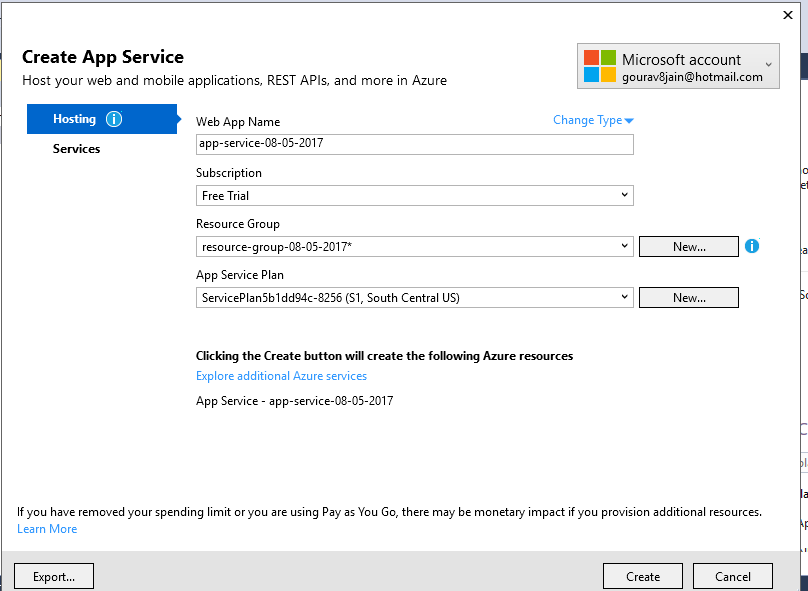This screenshot has height=591, width=808.
Task: Click the Cancel button
Action: [733, 576]
